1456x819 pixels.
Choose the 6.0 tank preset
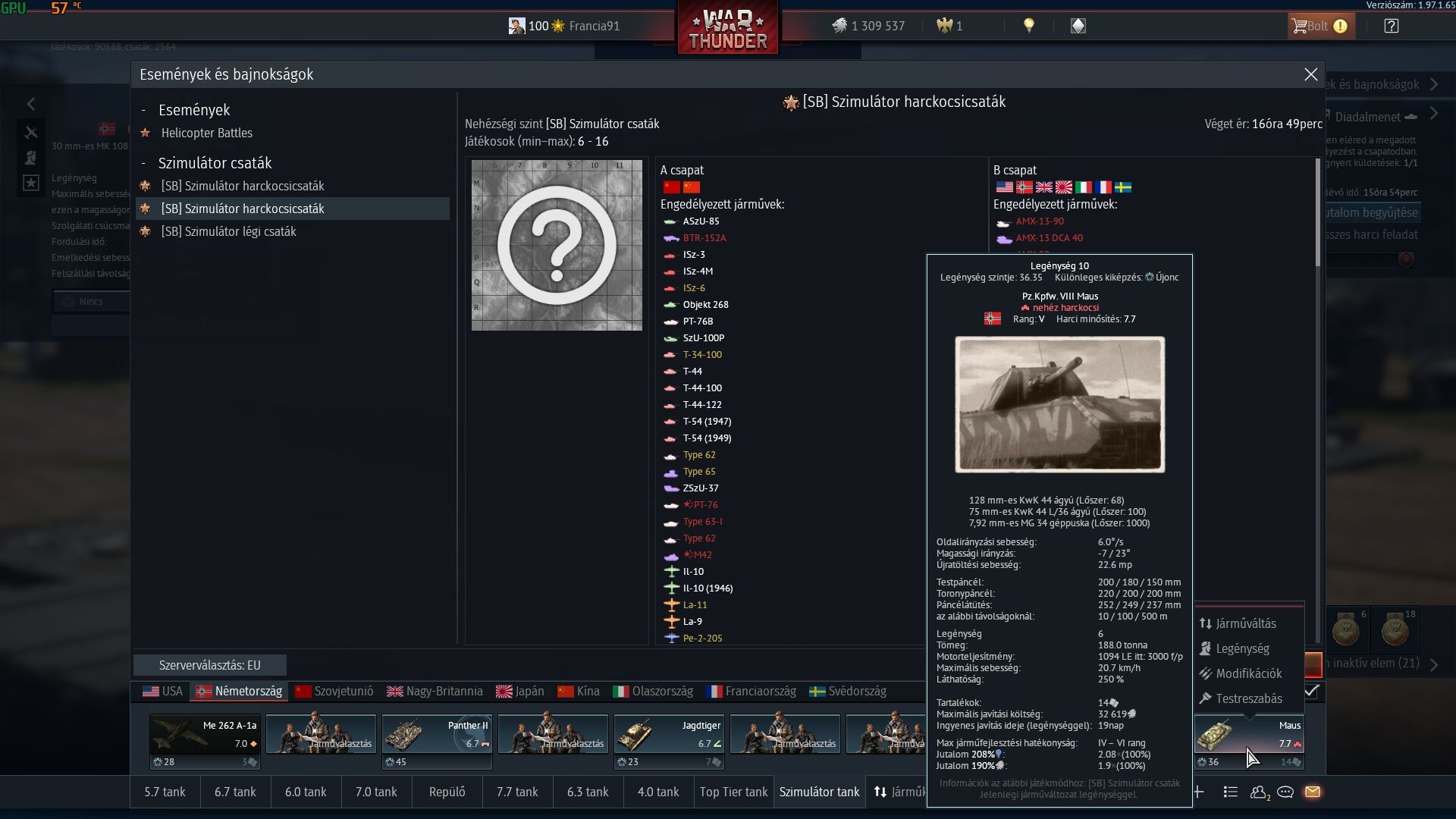coord(306,792)
